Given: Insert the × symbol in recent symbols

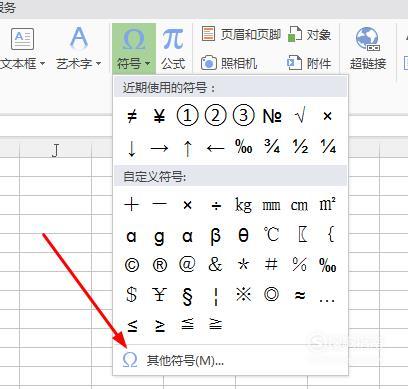Looking at the screenshot, I should tap(327, 116).
